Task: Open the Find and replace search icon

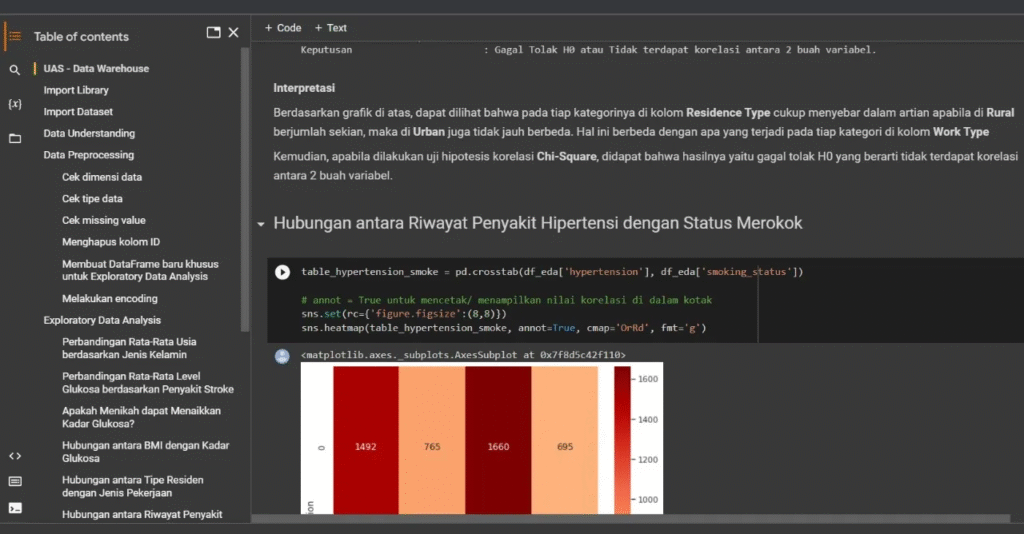Action: pyautogui.click(x=14, y=70)
